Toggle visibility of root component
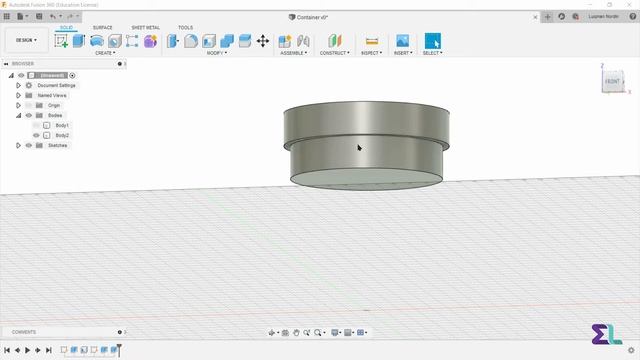The height and width of the screenshot is (360, 640). (21, 76)
